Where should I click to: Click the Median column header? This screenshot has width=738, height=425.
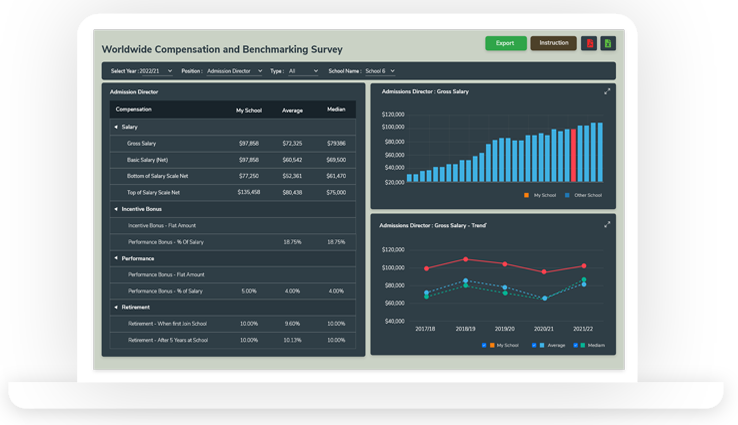click(x=336, y=110)
